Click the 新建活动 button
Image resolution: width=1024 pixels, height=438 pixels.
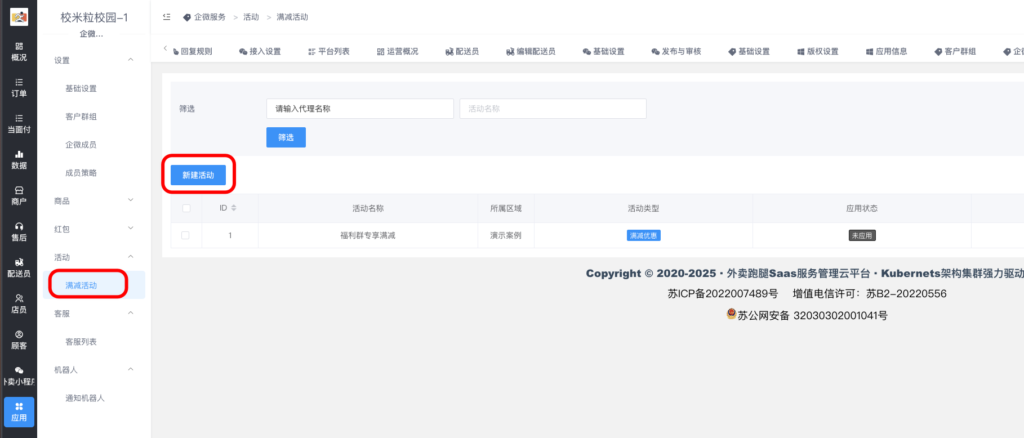tap(197, 175)
